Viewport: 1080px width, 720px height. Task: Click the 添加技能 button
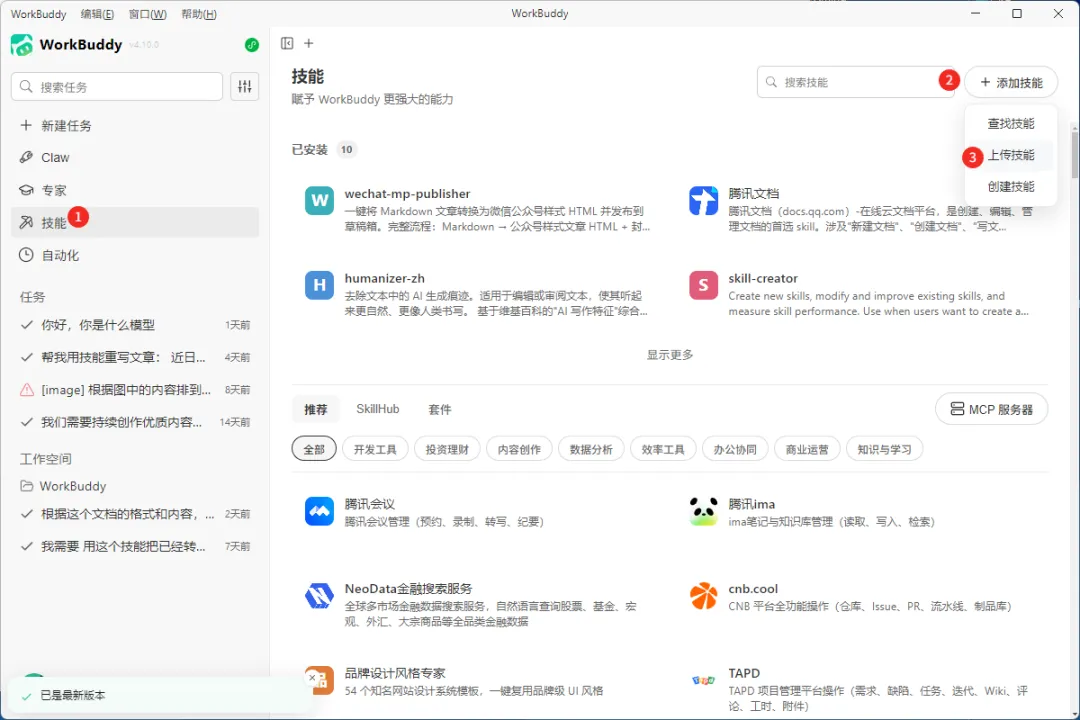click(1011, 83)
